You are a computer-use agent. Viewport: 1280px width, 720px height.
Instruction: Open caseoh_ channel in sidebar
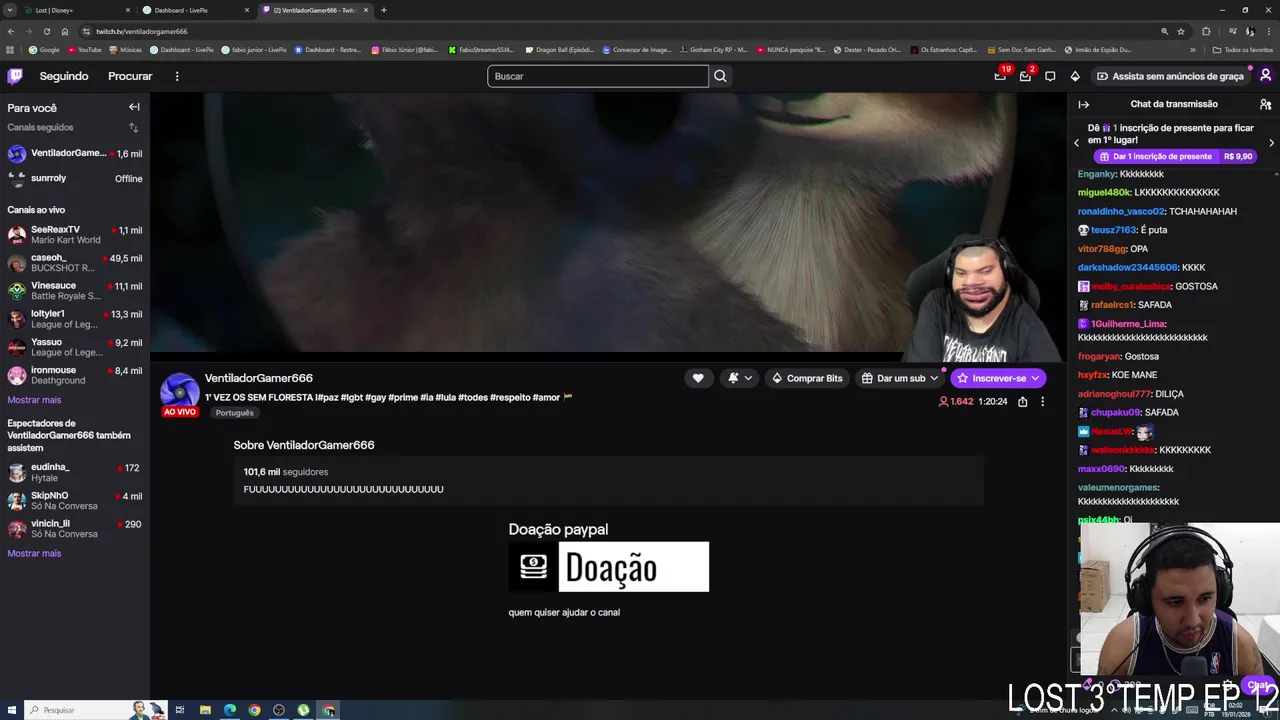[75, 263]
